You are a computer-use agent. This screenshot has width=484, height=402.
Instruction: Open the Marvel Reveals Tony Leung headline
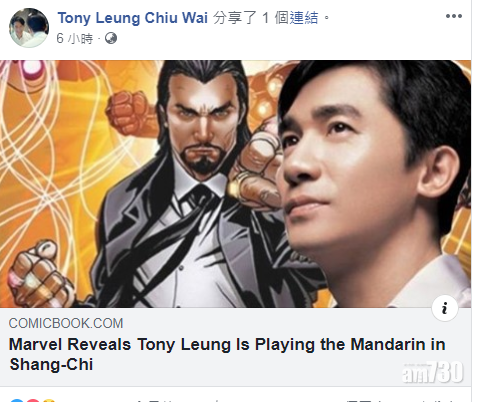point(227,354)
